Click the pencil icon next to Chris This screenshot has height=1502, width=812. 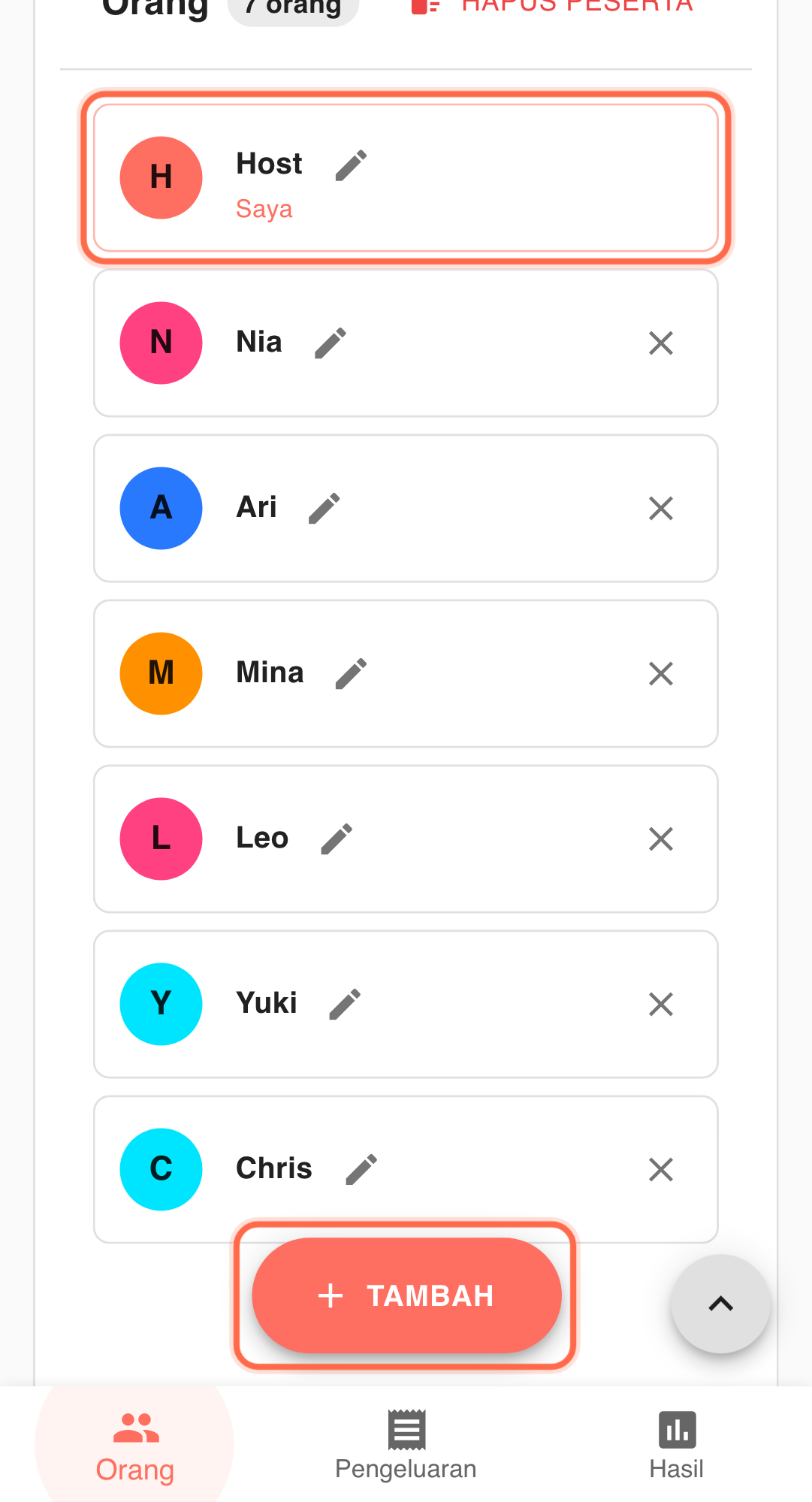[361, 1170]
